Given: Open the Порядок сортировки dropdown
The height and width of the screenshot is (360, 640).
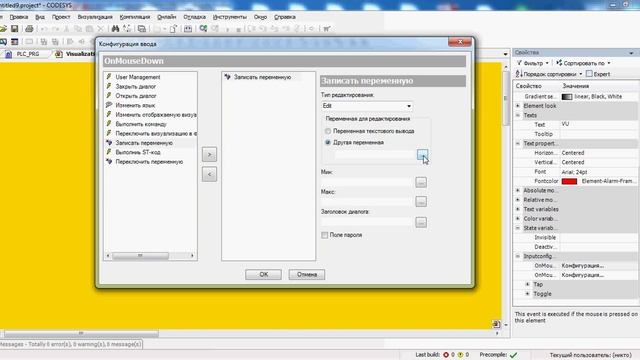Looking at the screenshot, I should [580, 74].
